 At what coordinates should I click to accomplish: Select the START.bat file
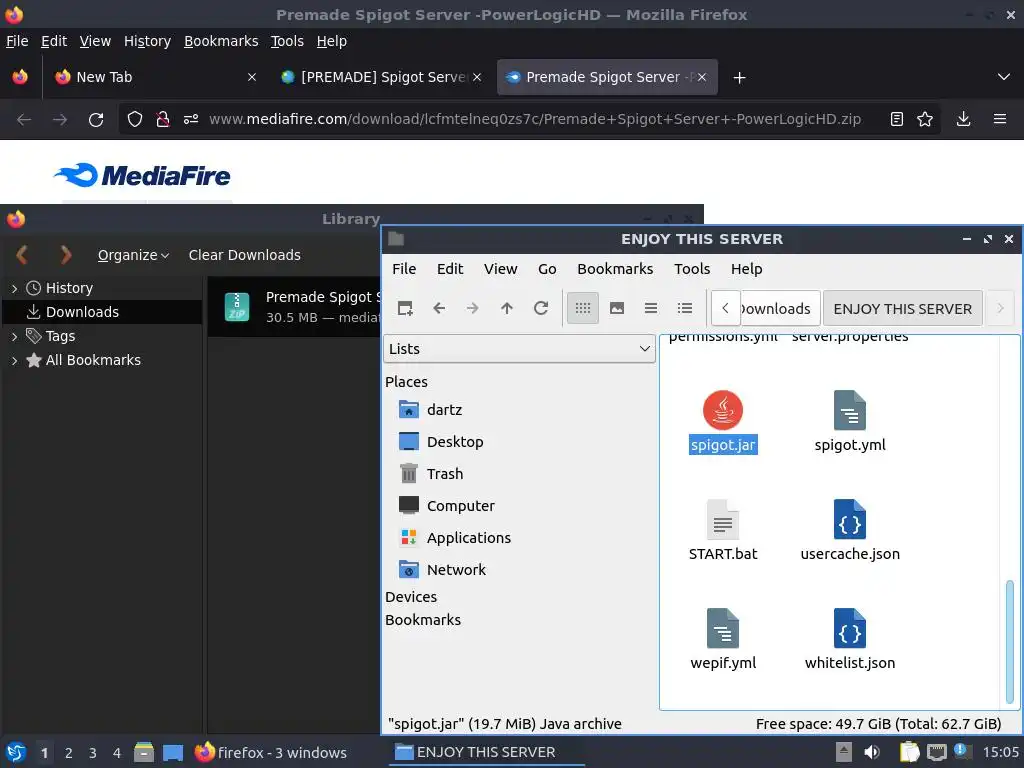pyautogui.click(x=723, y=530)
